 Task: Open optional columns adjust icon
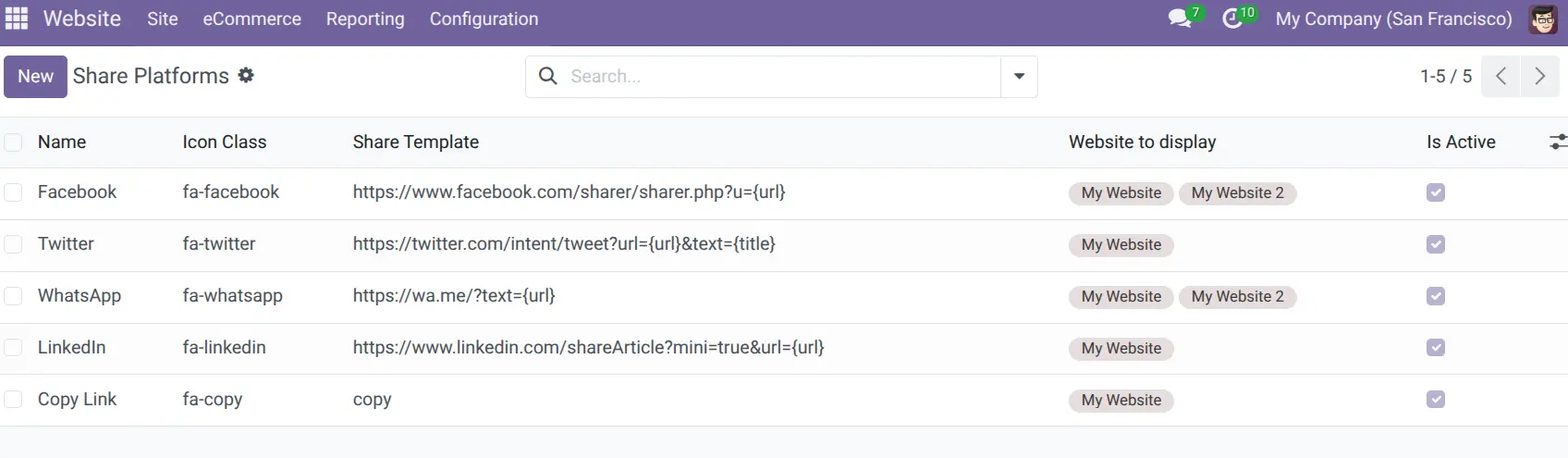[x=1558, y=142]
